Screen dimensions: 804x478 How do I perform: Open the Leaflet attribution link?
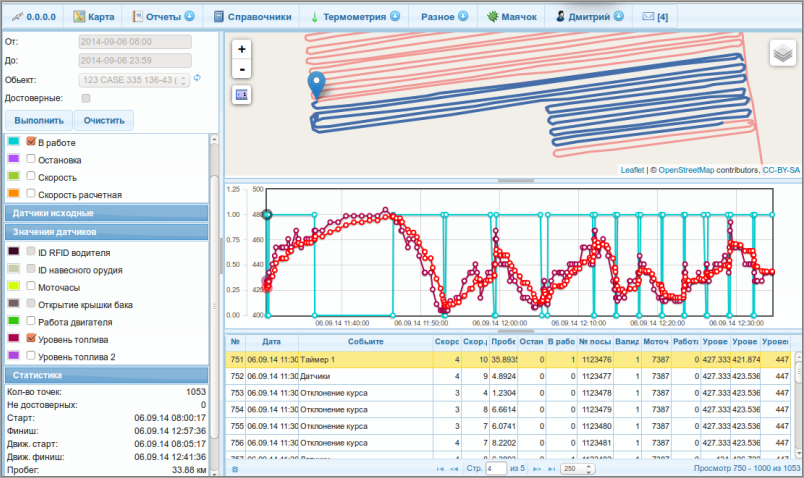click(632, 170)
